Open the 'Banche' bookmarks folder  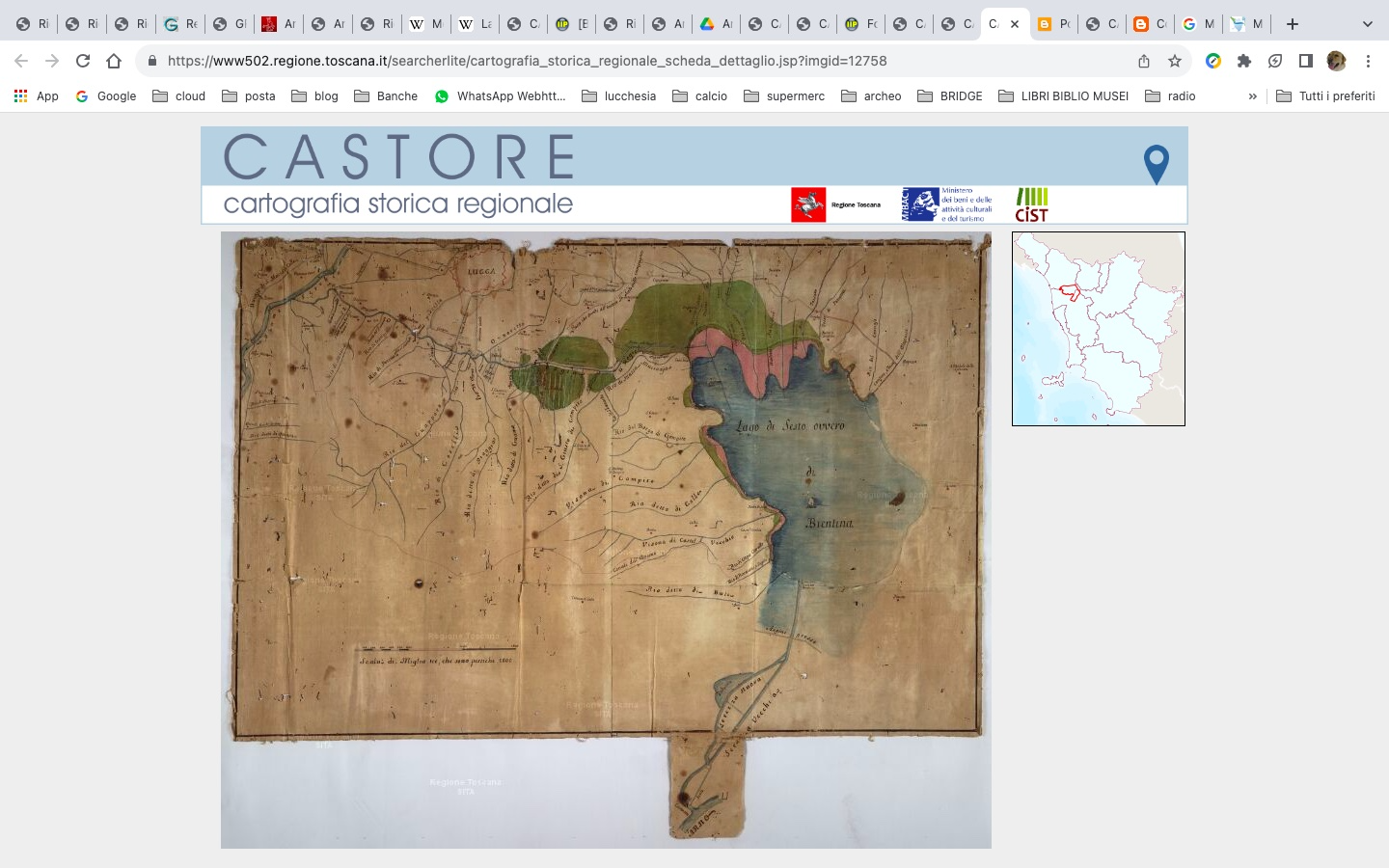tap(386, 95)
